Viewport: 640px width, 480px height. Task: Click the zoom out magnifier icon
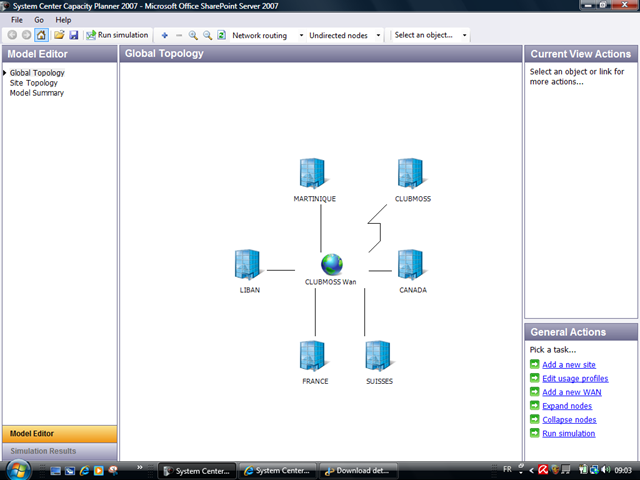pyautogui.click(x=207, y=36)
